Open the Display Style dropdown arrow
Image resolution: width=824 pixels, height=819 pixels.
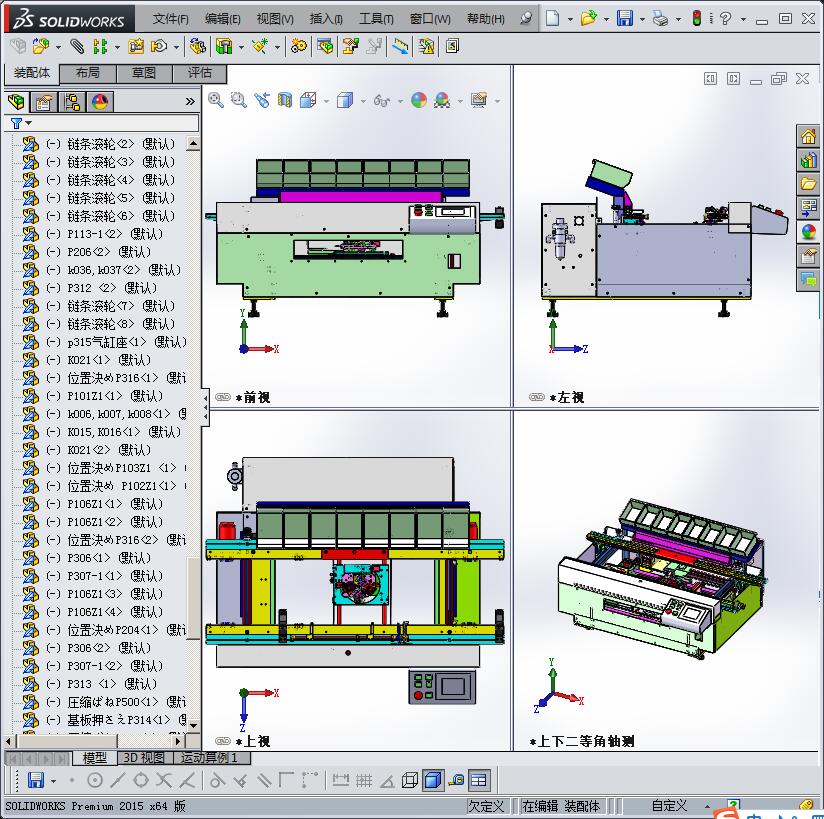point(363,101)
